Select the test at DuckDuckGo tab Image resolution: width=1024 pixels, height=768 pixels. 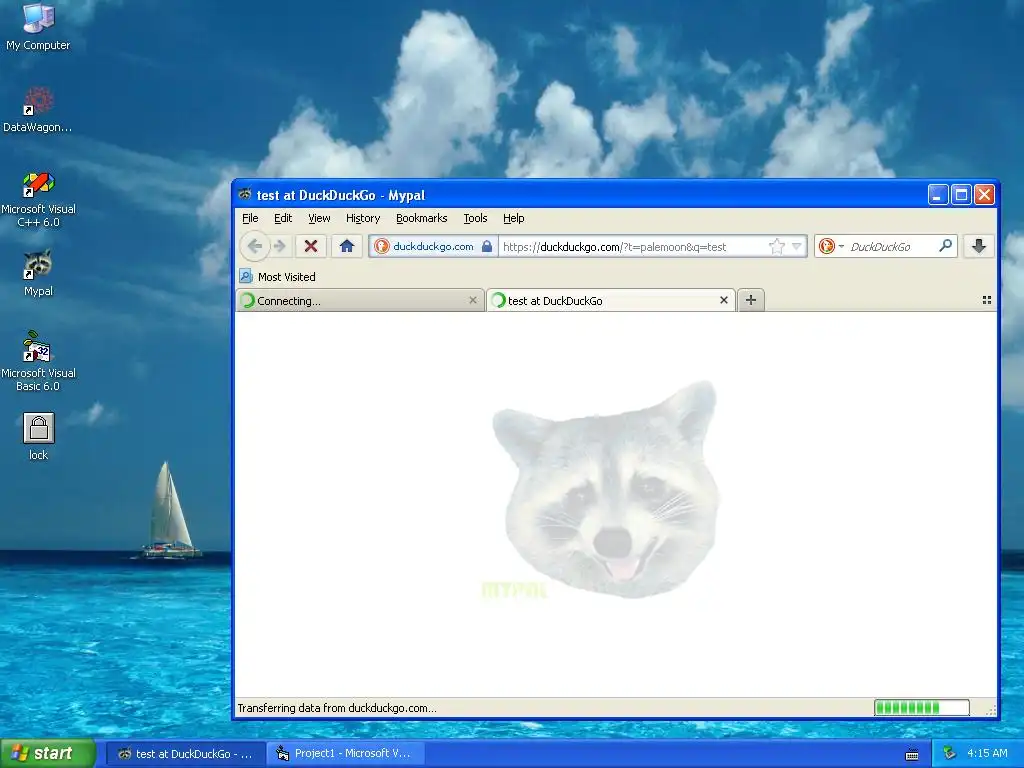point(611,300)
